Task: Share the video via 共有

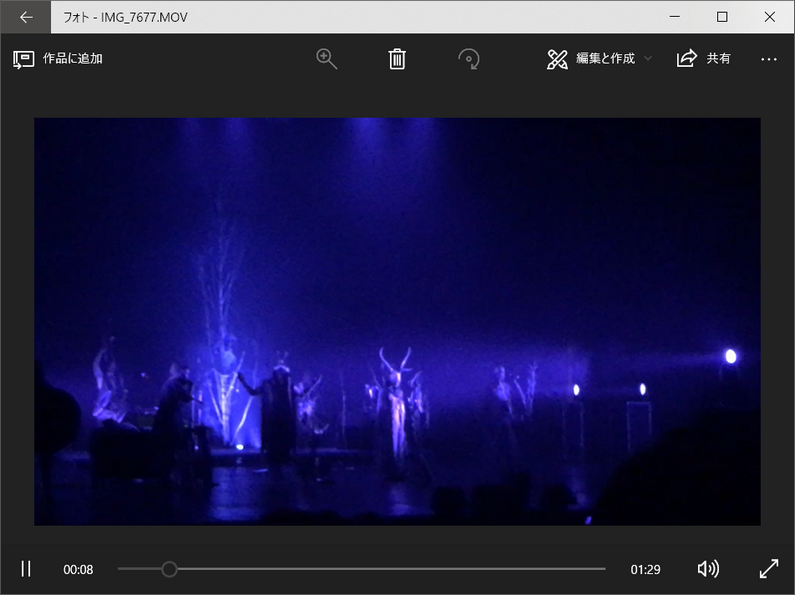Action: [704, 59]
